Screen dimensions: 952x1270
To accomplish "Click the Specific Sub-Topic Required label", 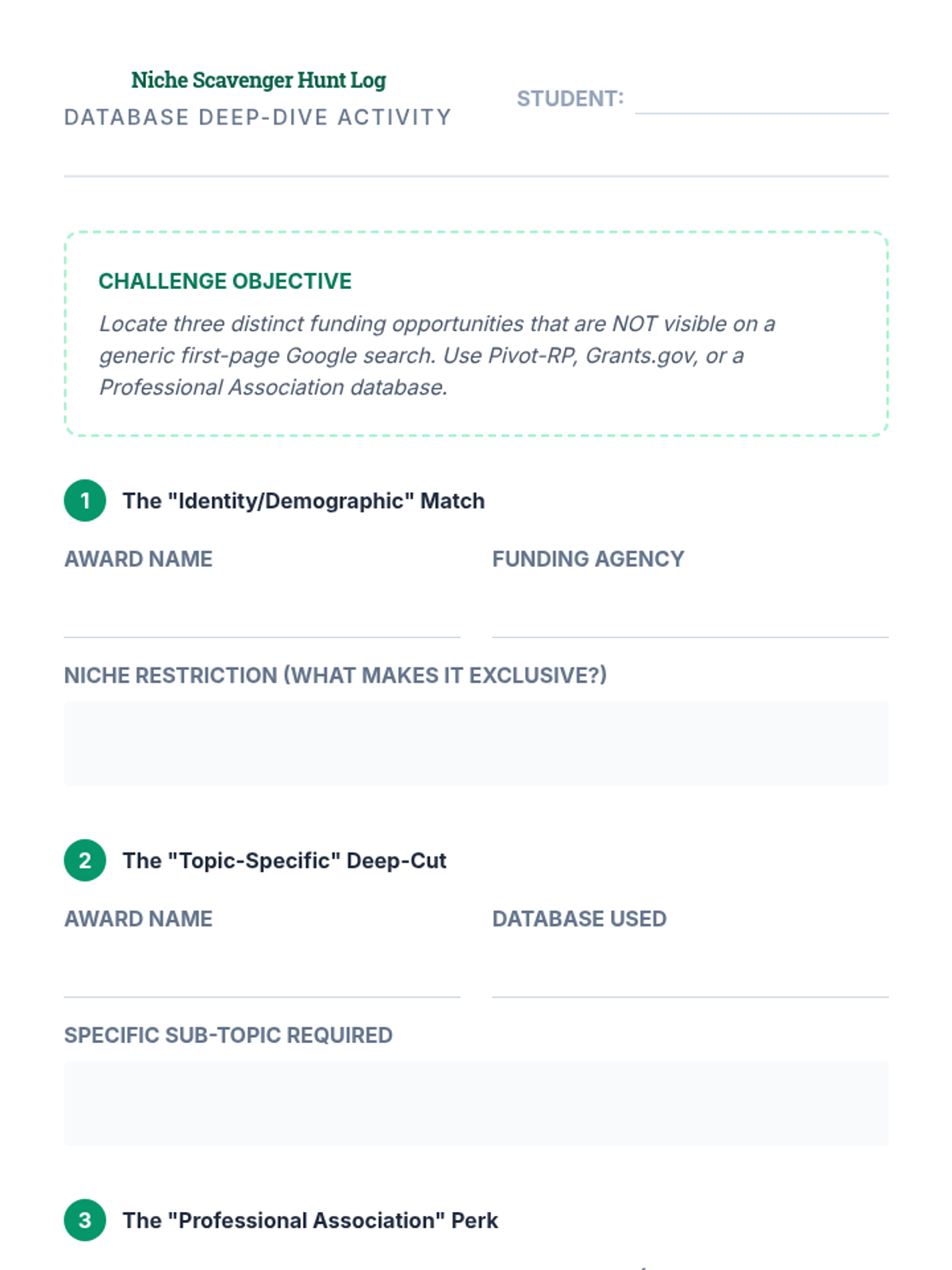I will [228, 1035].
